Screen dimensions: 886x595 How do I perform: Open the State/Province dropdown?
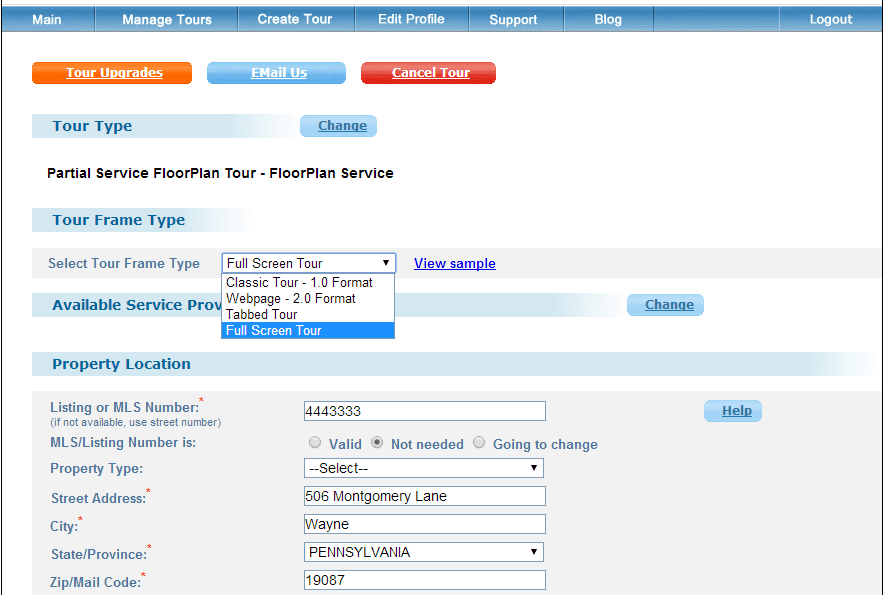click(423, 552)
